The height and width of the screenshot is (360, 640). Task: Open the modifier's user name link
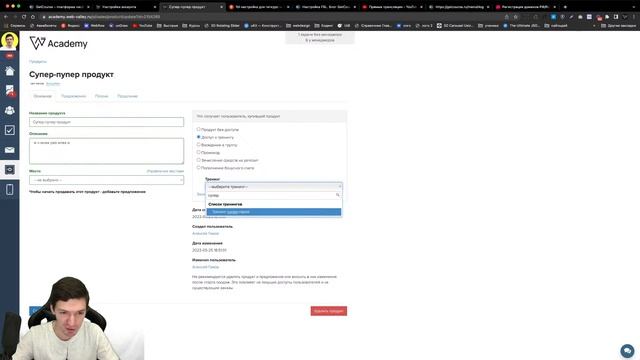tap(206, 267)
